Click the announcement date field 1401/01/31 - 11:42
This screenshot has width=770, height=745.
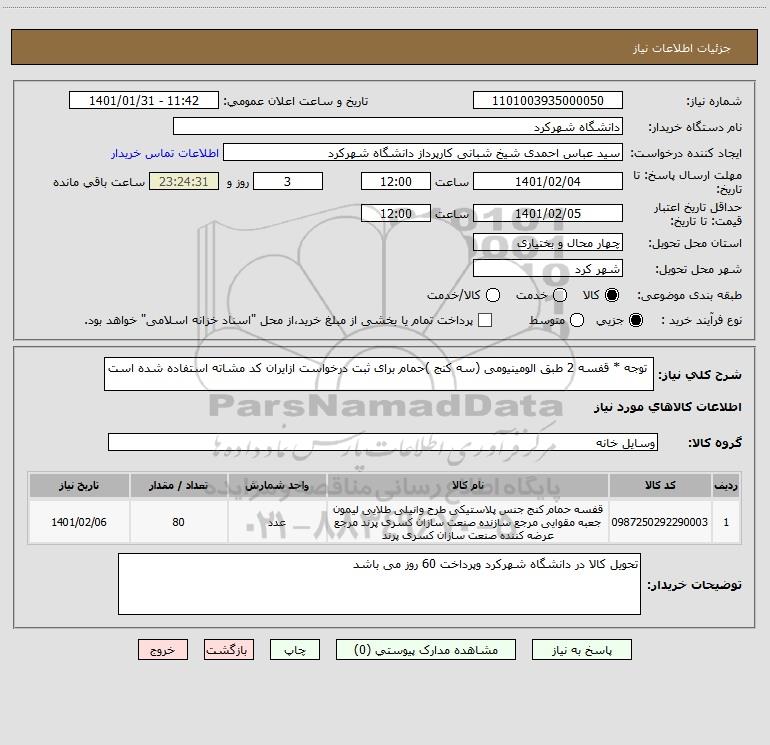point(144,100)
